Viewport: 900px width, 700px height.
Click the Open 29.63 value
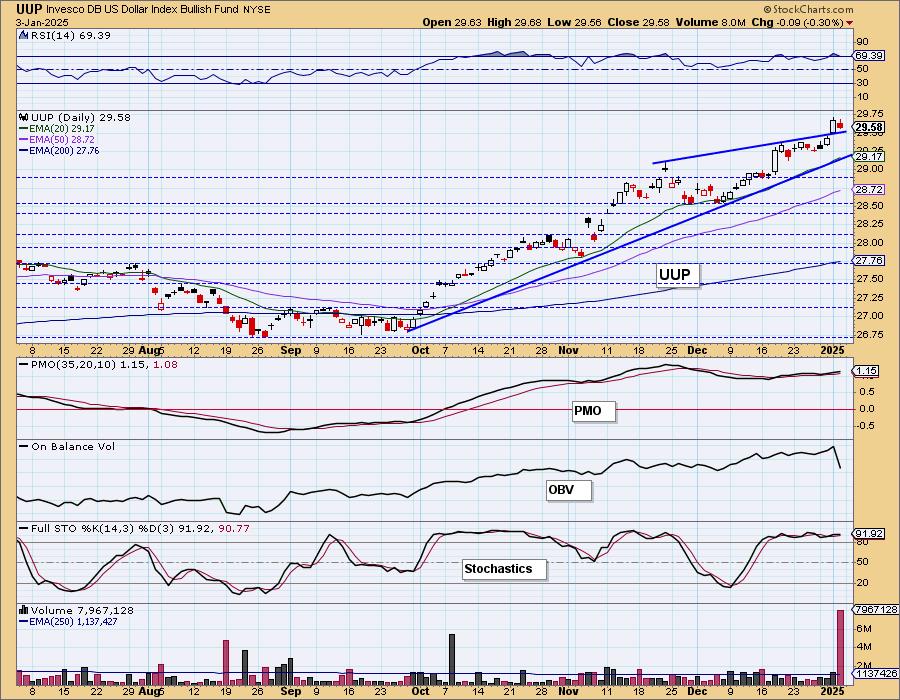click(x=452, y=22)
